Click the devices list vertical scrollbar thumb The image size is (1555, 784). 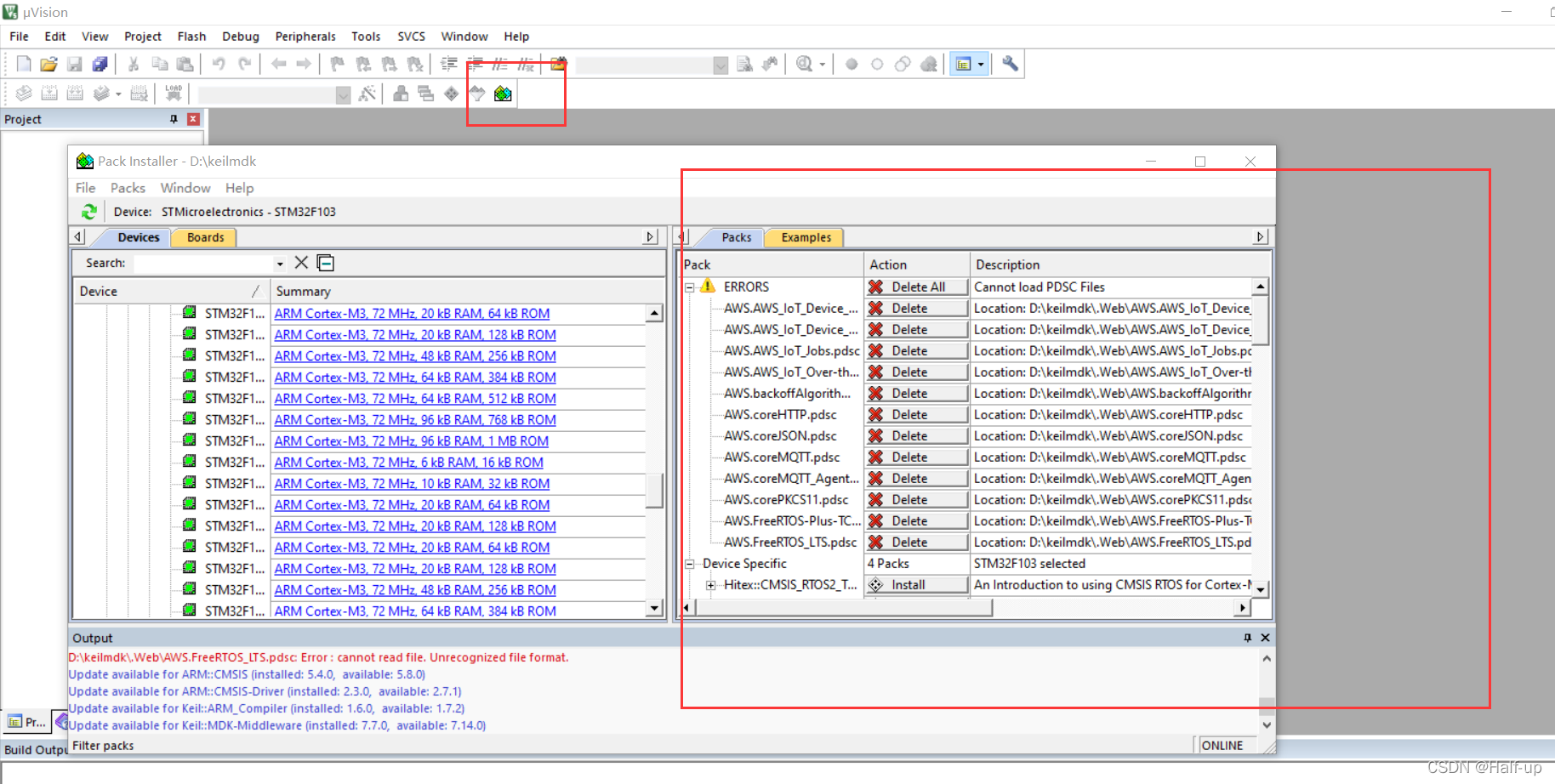(x=654, y=490)
